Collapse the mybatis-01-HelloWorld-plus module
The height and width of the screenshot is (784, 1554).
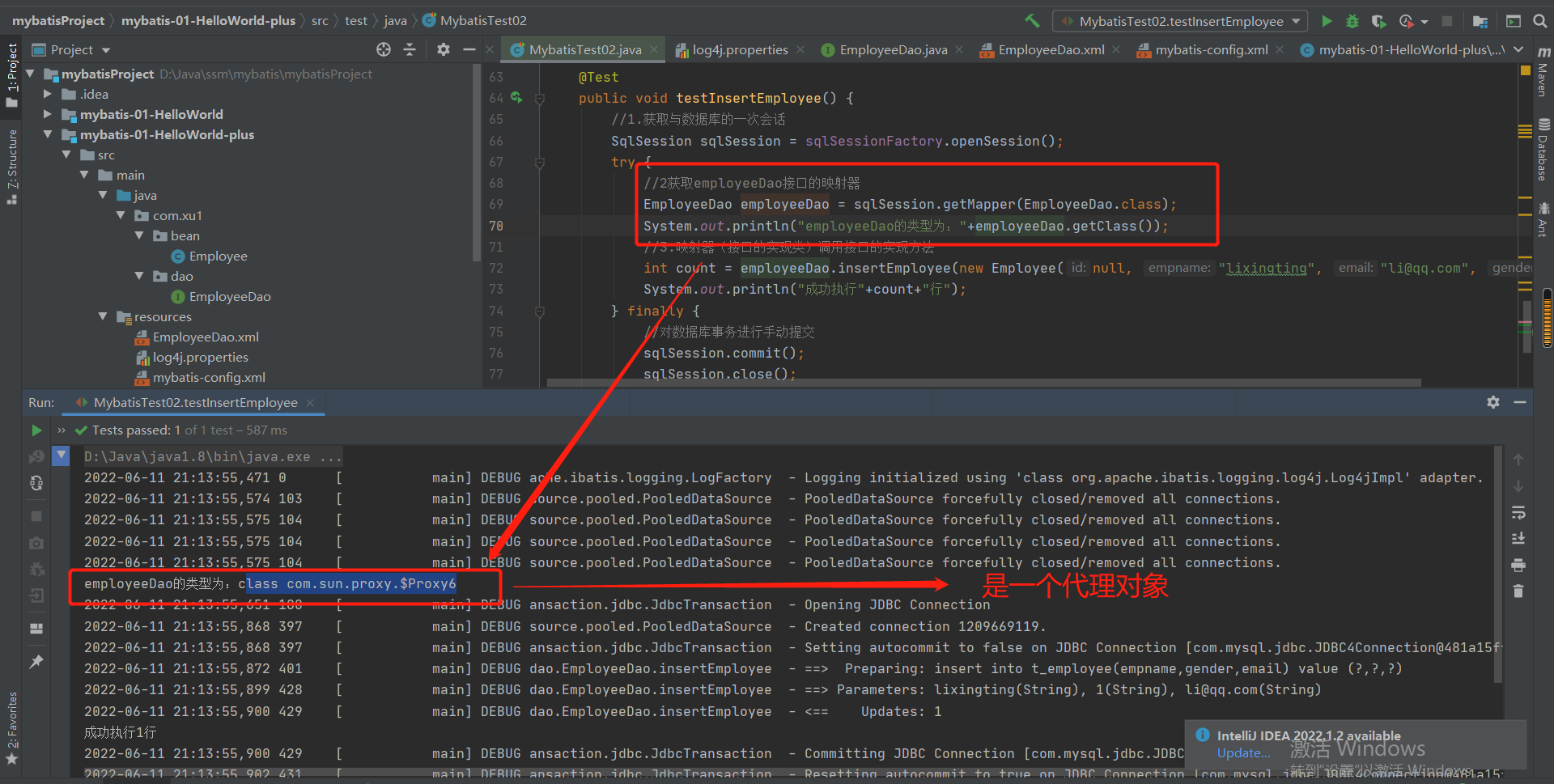pyautogui.click(x=48, y=134)
